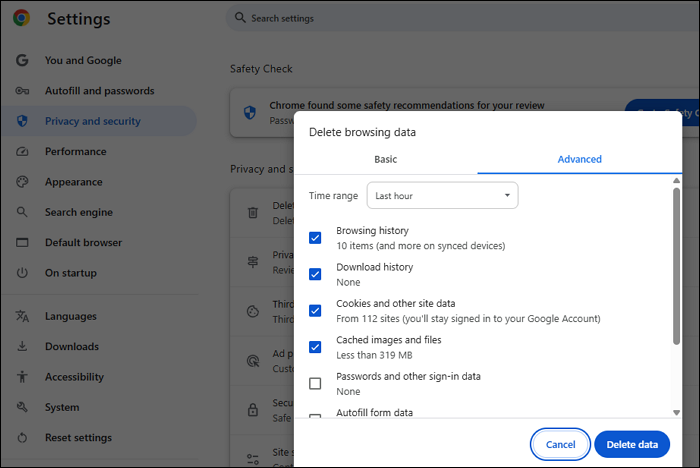Click the Accessibility person icon
The width and height of the screenshot is (700, 468).
tap(22, 377)
